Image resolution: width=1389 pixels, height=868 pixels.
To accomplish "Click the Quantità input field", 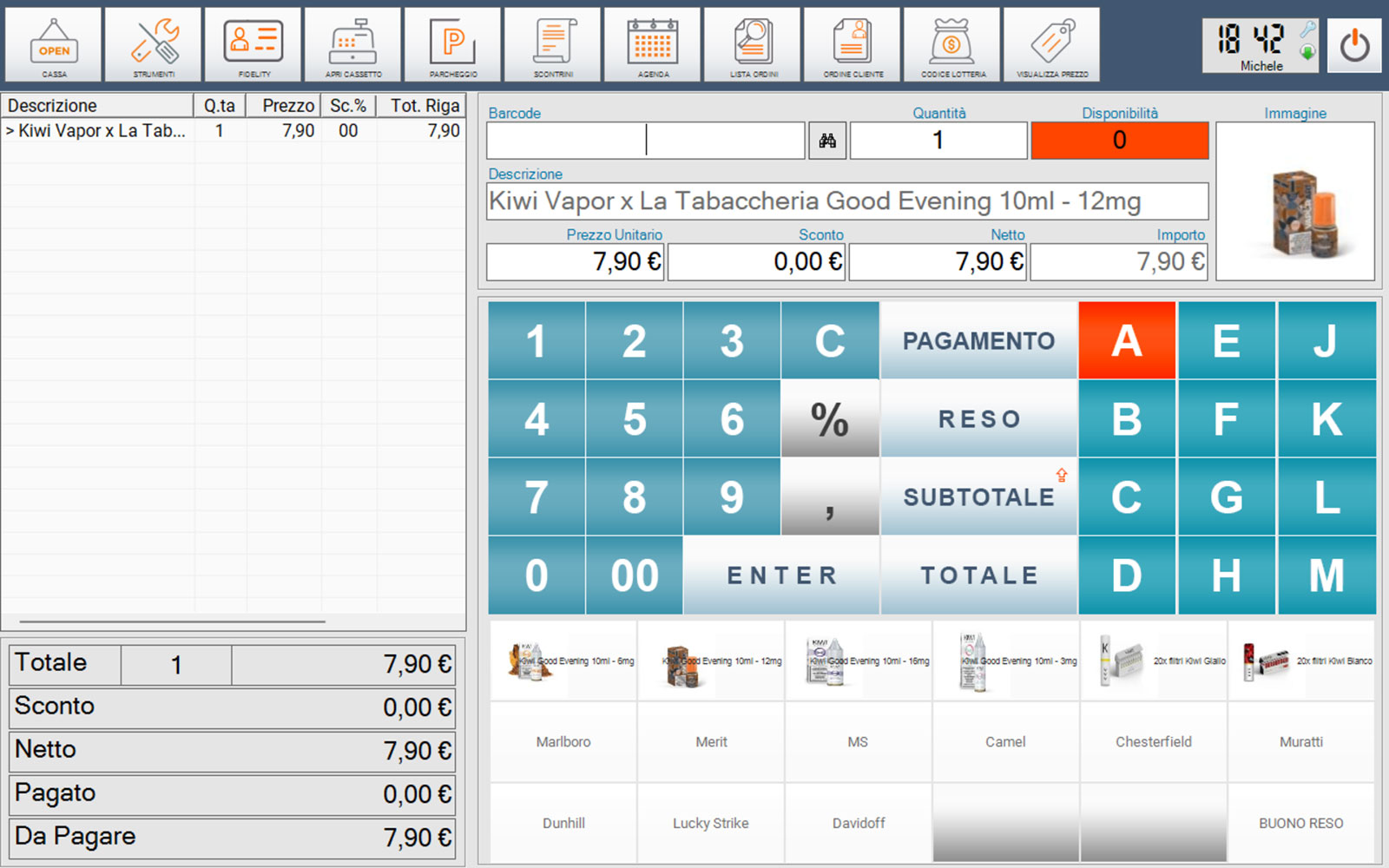I will coord(938,141).
